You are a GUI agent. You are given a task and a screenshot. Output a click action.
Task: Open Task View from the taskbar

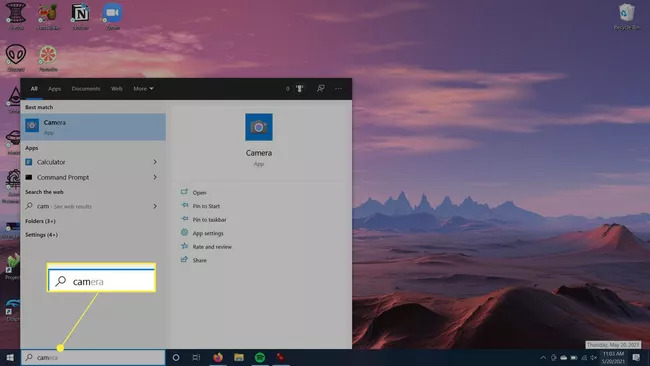coord(196,357)
